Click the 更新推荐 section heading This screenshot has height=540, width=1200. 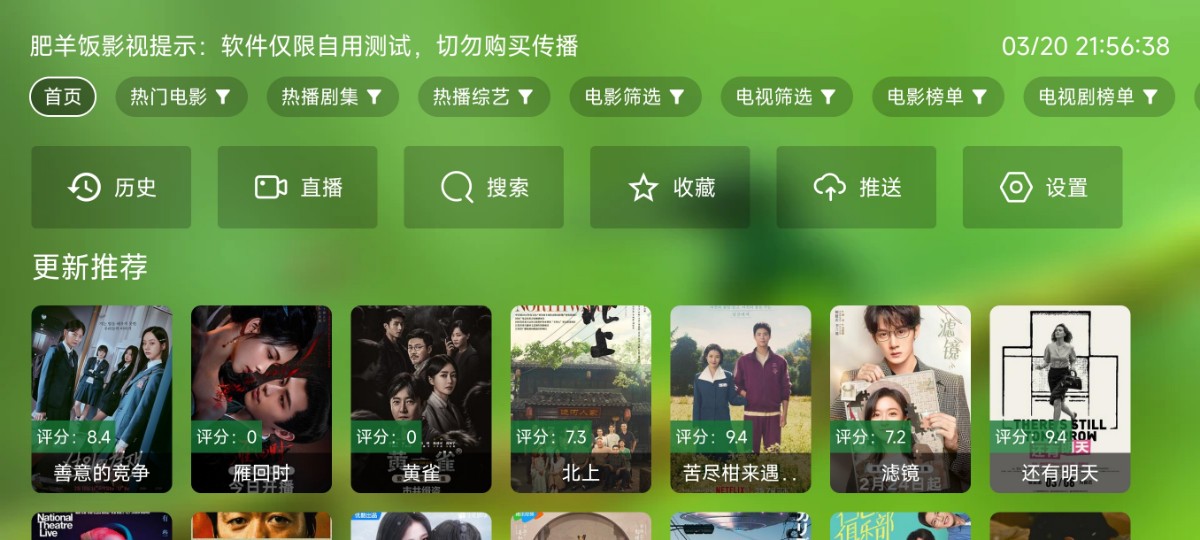coord(90,266)
